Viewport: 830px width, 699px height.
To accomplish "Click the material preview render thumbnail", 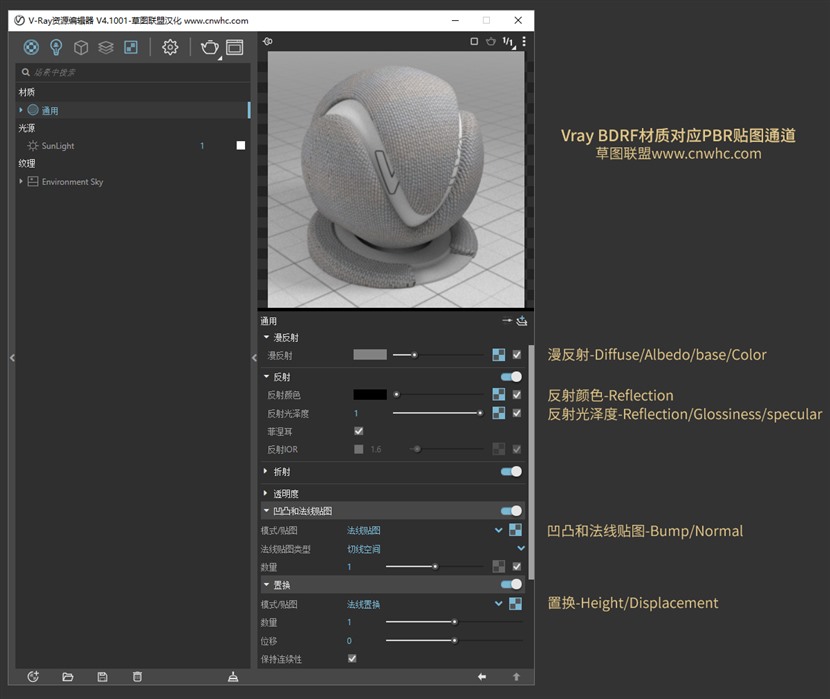I will 396,179.
